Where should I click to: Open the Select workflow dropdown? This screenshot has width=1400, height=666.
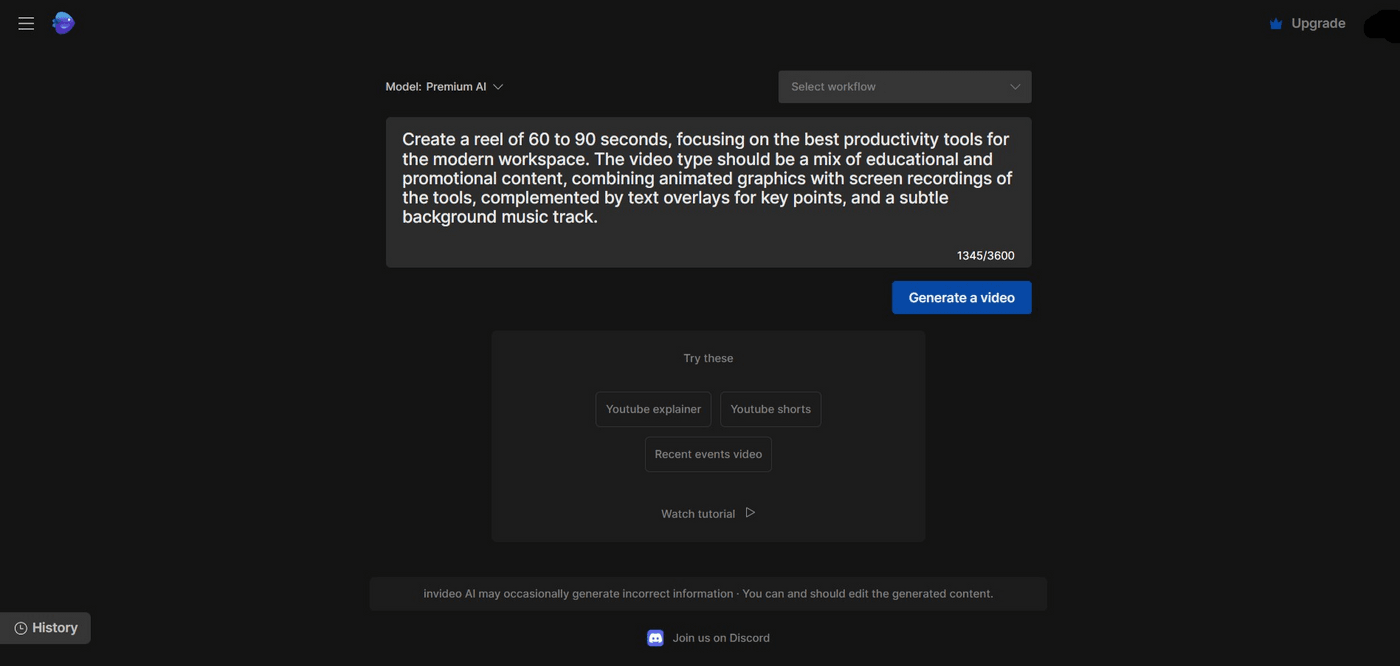(904, 87)
